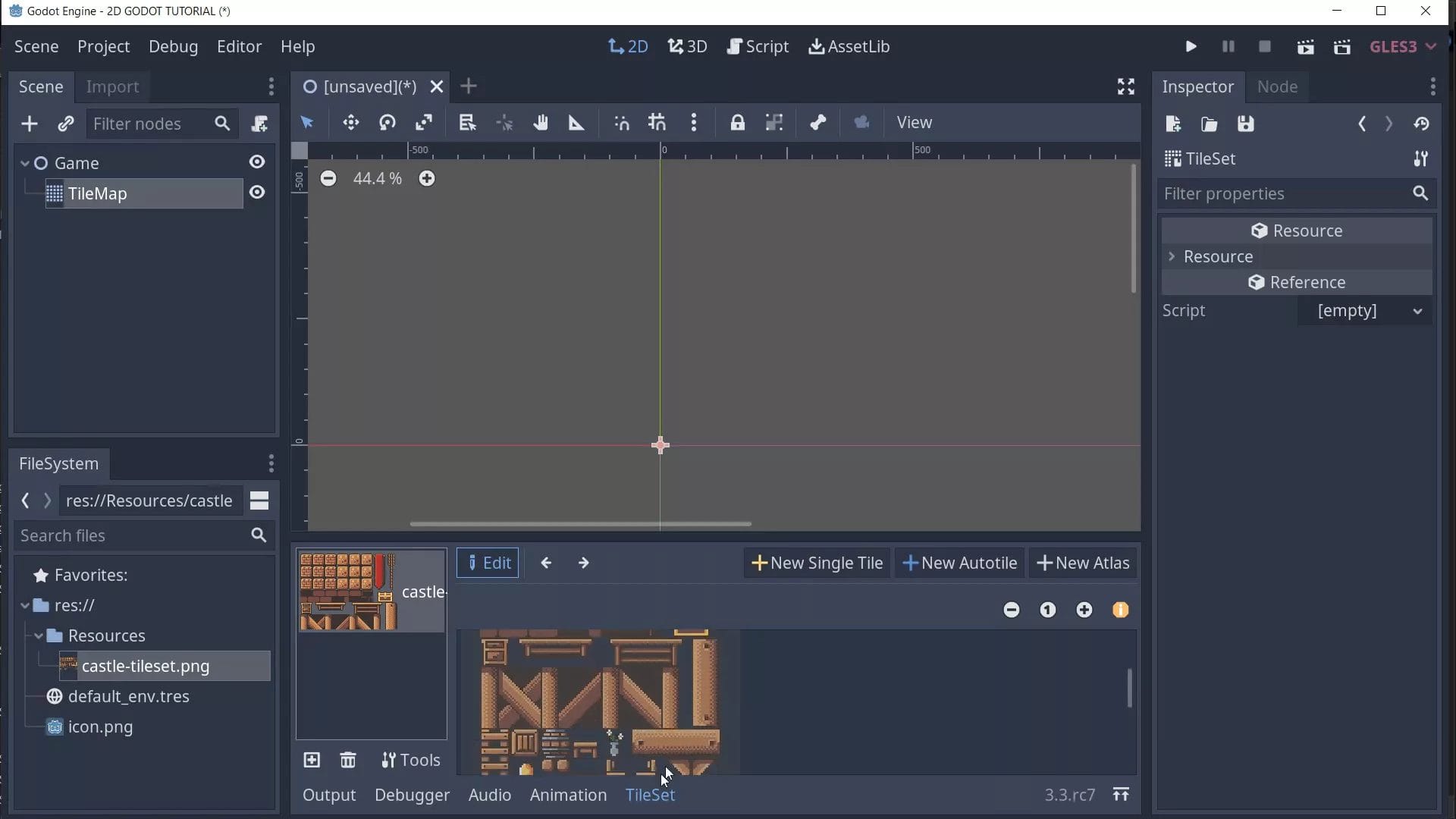Create a new resource in Inspector
Screen dimensions: 1456x819
click(x=1173, y=124)
